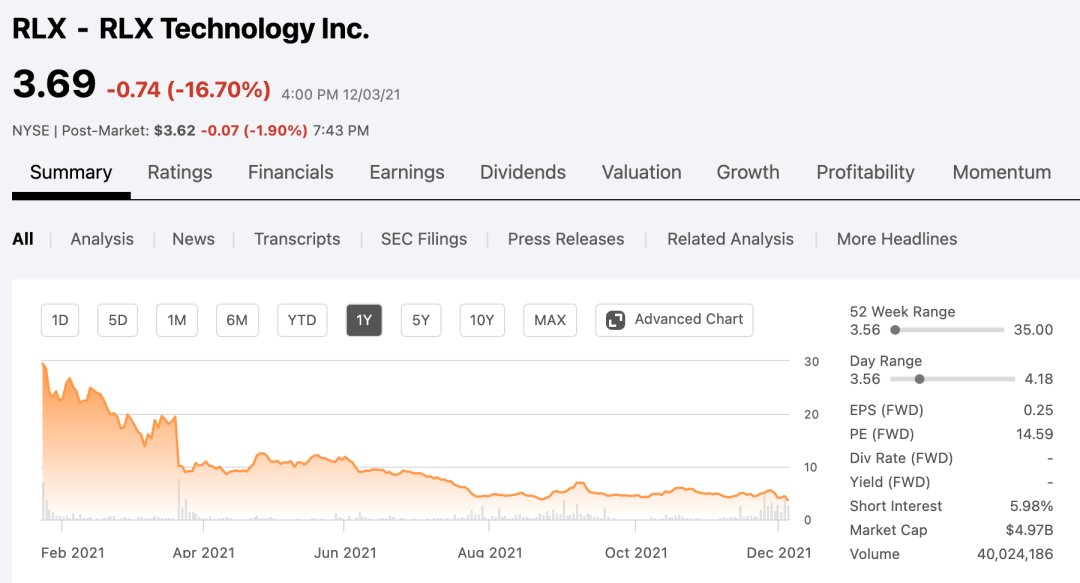
Task: Choose the 6M chart period
Action: 237,320
